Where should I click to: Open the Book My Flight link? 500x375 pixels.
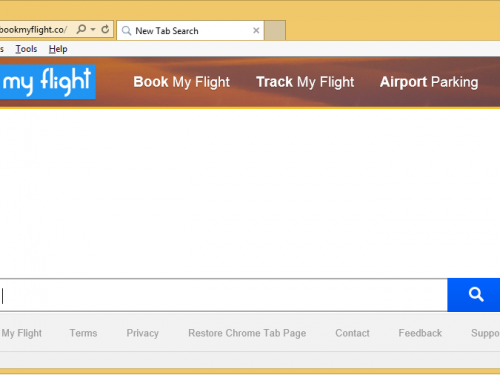coord(182,82)
